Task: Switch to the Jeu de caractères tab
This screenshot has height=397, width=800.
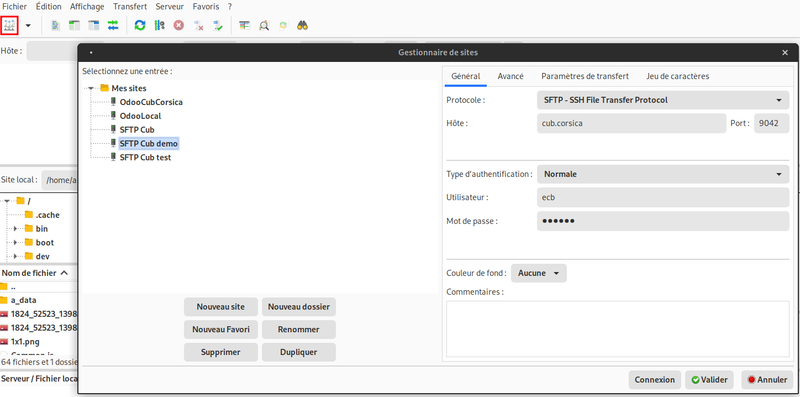Action: [678, 76]
